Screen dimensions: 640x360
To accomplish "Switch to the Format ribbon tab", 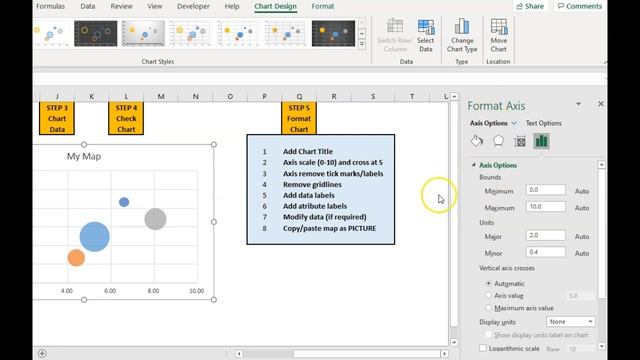I will pos(323,6).
